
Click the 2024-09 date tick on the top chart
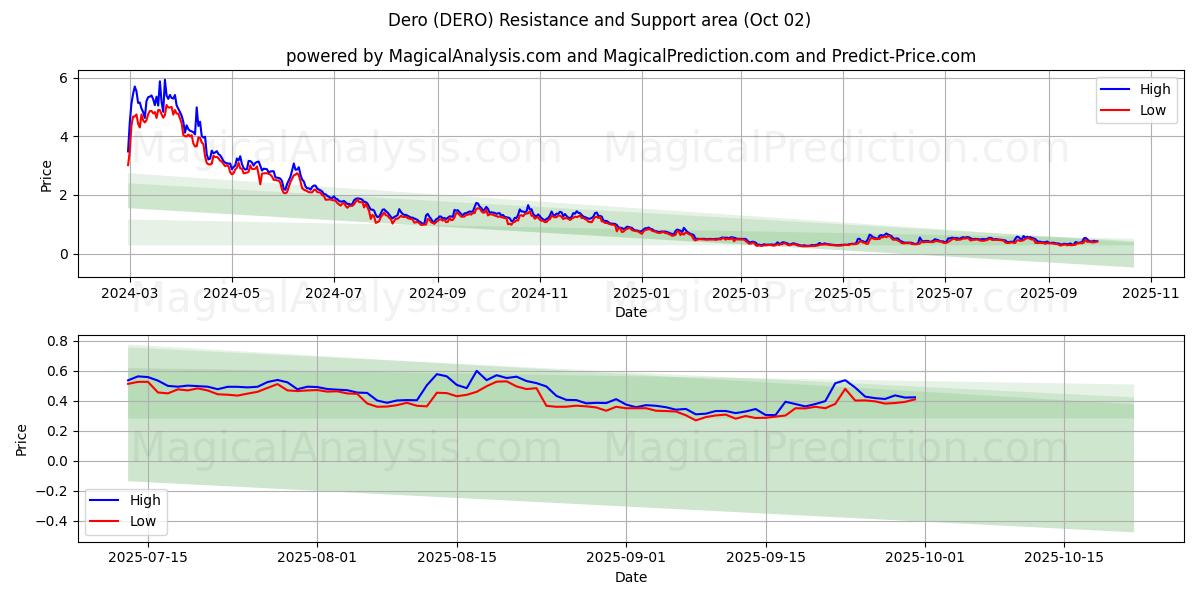tap(437, 295)
